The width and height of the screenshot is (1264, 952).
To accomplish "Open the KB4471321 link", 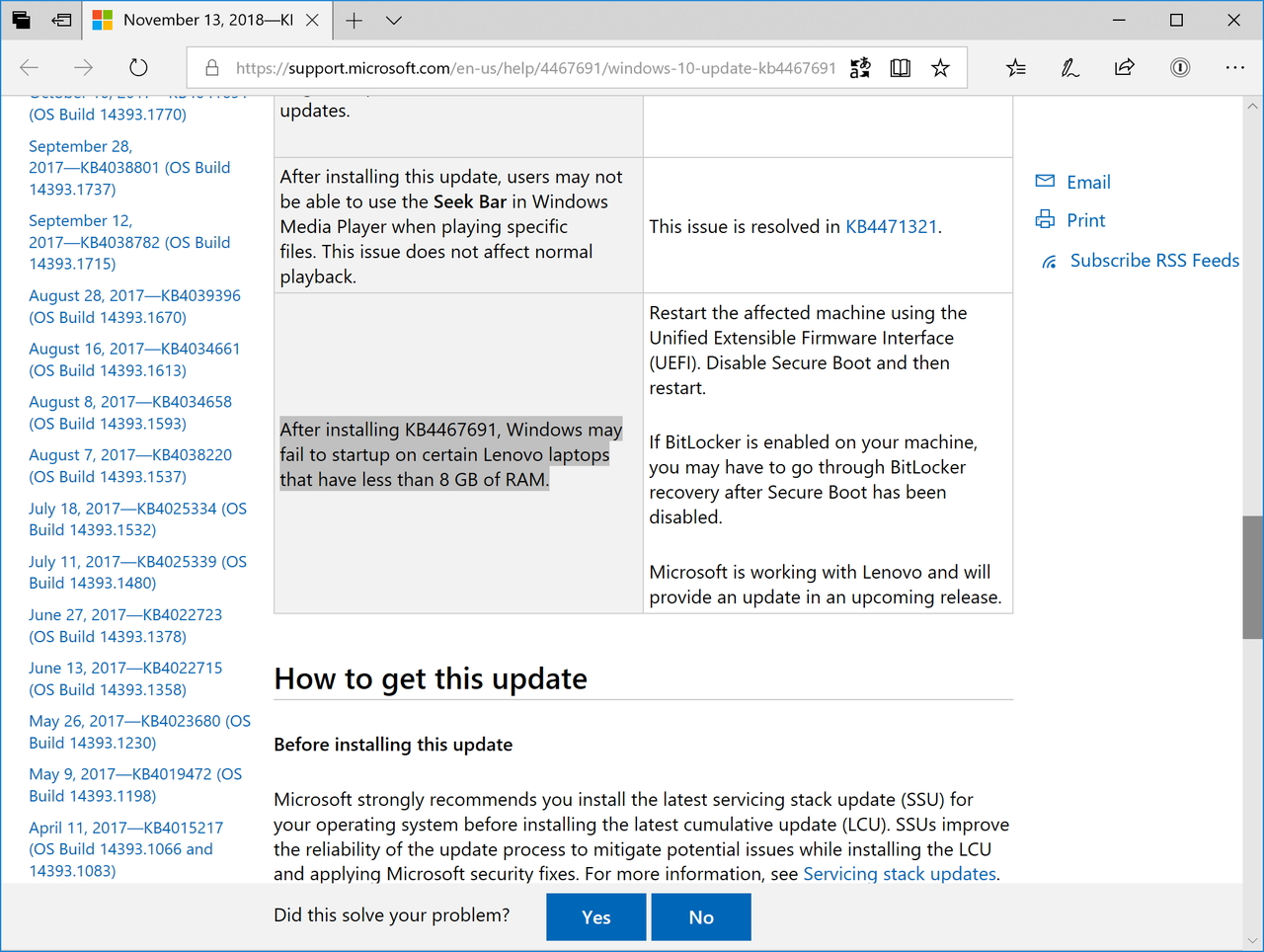I will (x=891, y=226).
